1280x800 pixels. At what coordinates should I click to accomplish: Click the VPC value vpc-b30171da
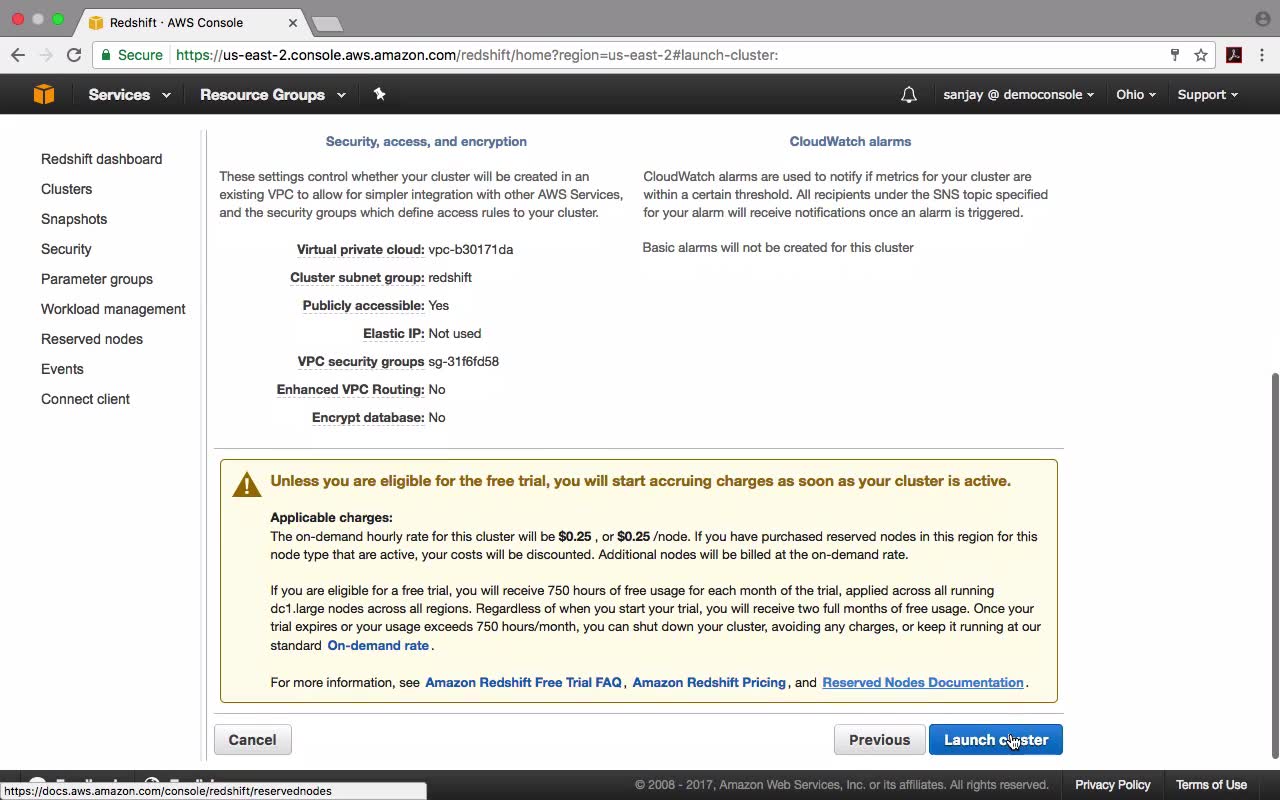(x=470, y=249)
